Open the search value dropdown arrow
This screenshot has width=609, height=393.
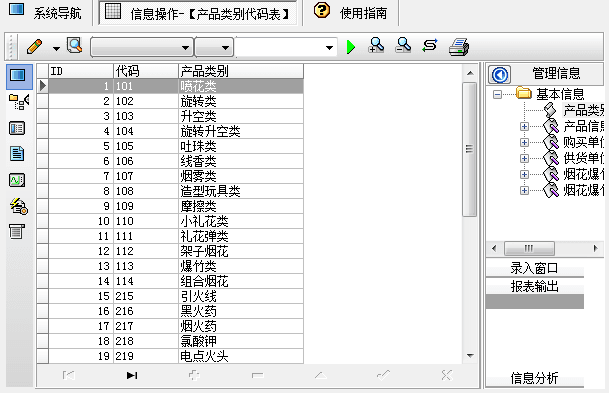point(329,48)
